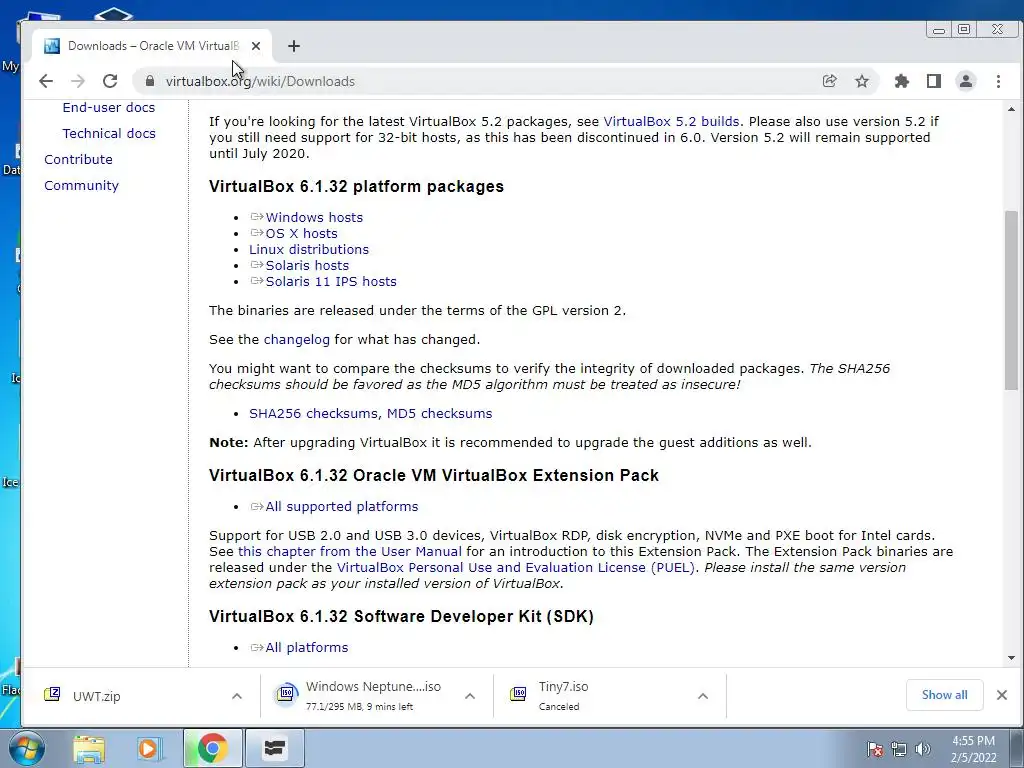Screen dimensions: 1024x768
Task: Go back with the browser back arrow
Action: (46, 81)
